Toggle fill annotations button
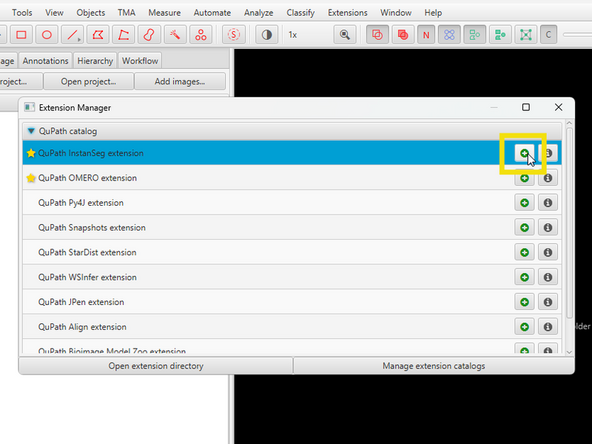The image size is (592, 444). (x=403, y=35)
